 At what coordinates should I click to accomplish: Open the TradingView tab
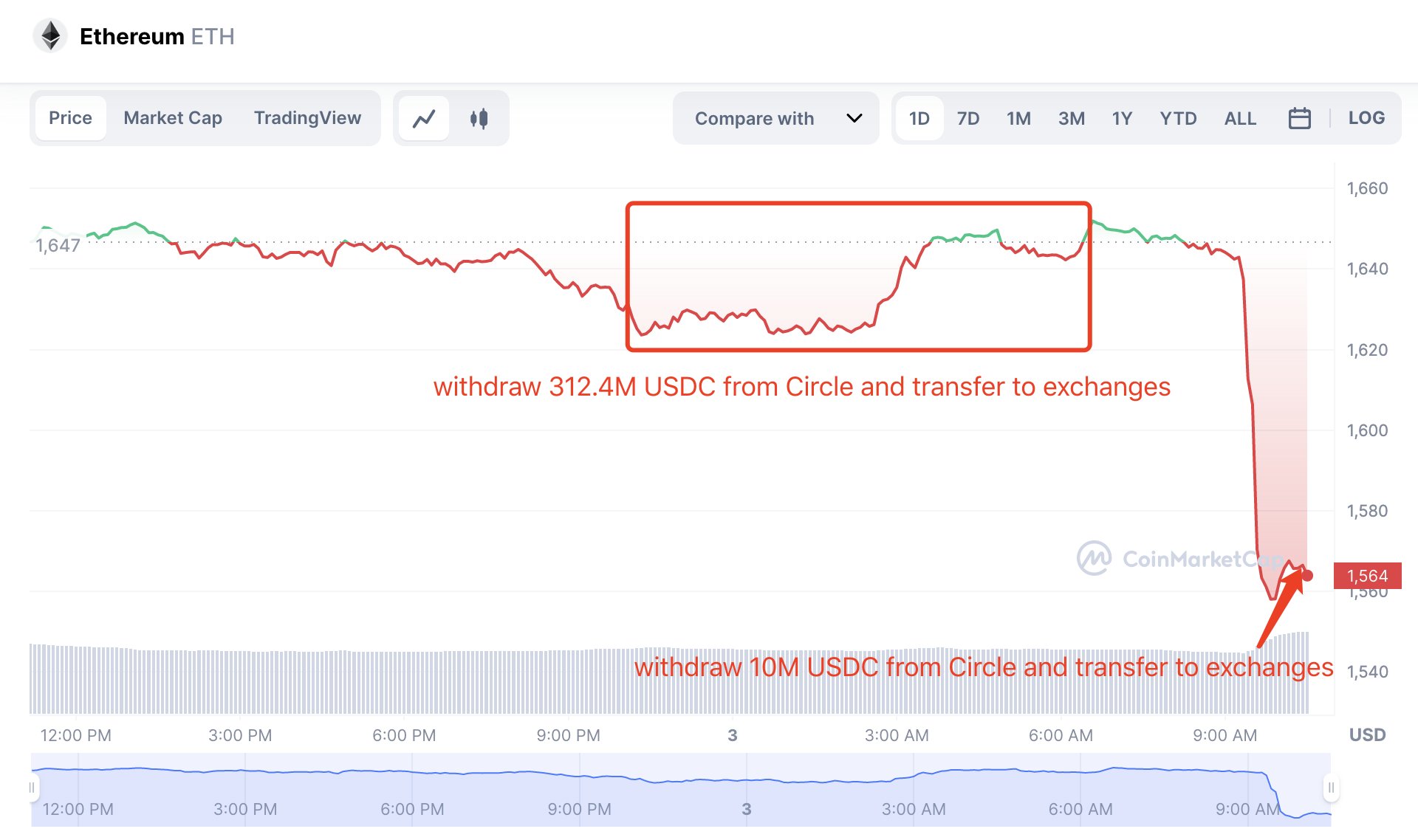click(308, 117)
